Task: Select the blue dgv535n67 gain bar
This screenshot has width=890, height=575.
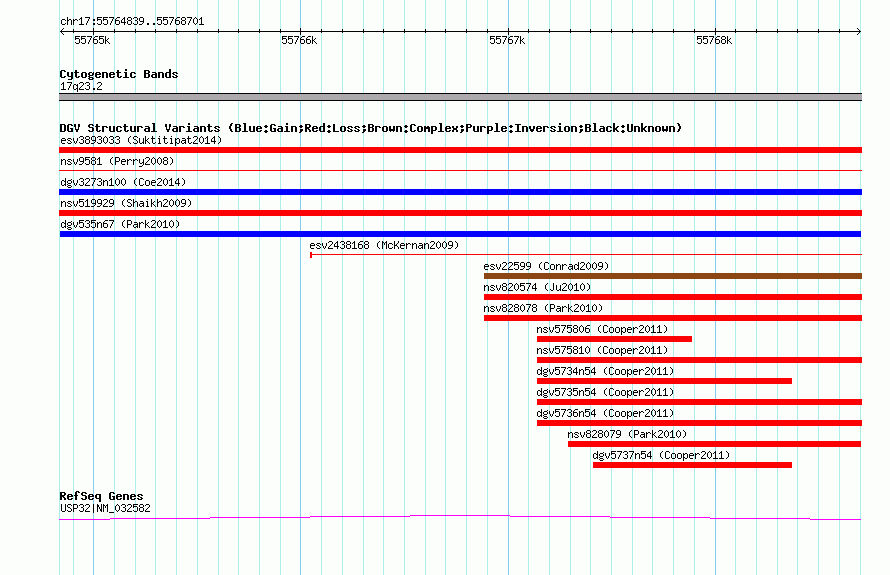Action: pyautogui.click(x=460, y=234)
